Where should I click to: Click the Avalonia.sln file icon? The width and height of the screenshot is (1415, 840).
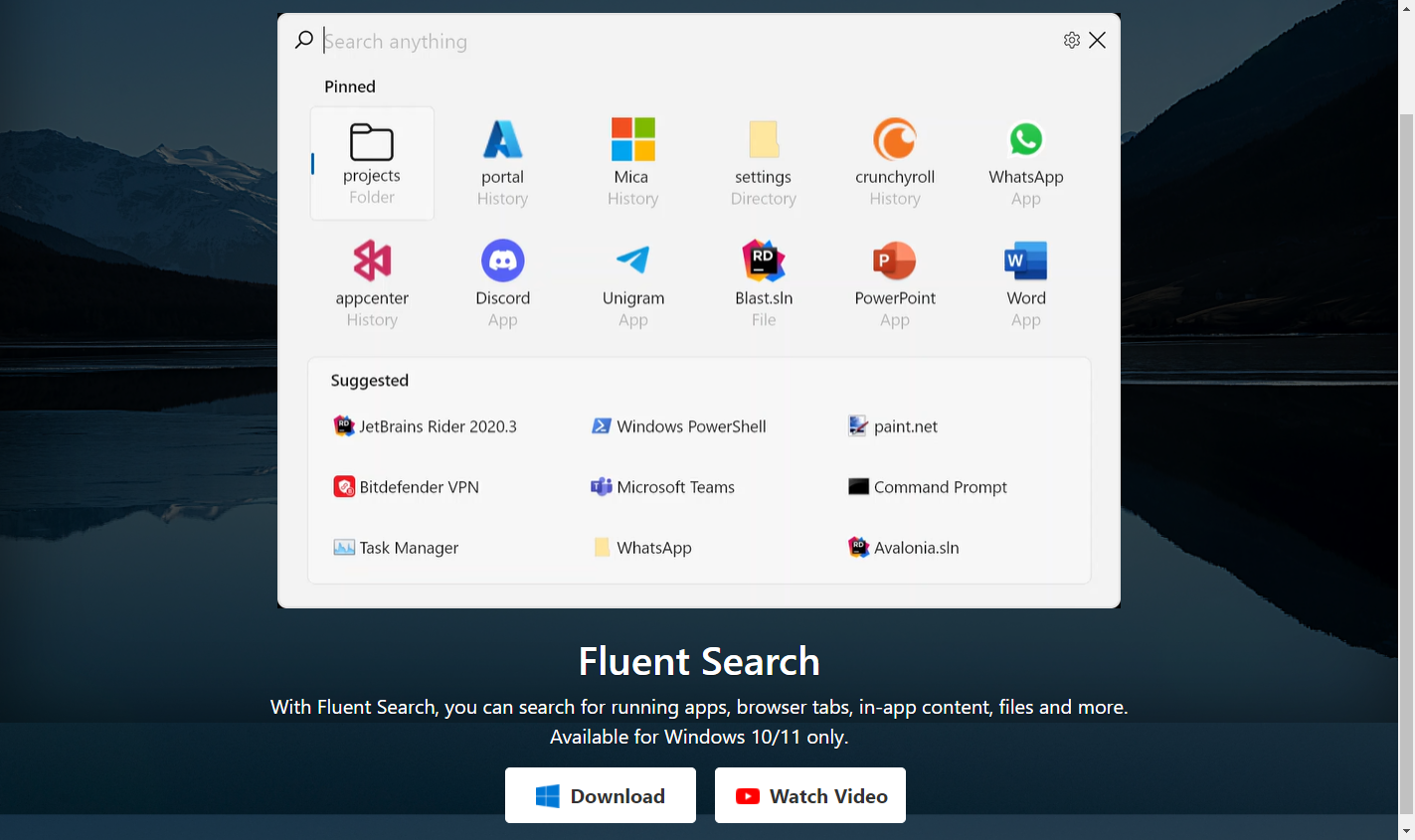(859, 547)
